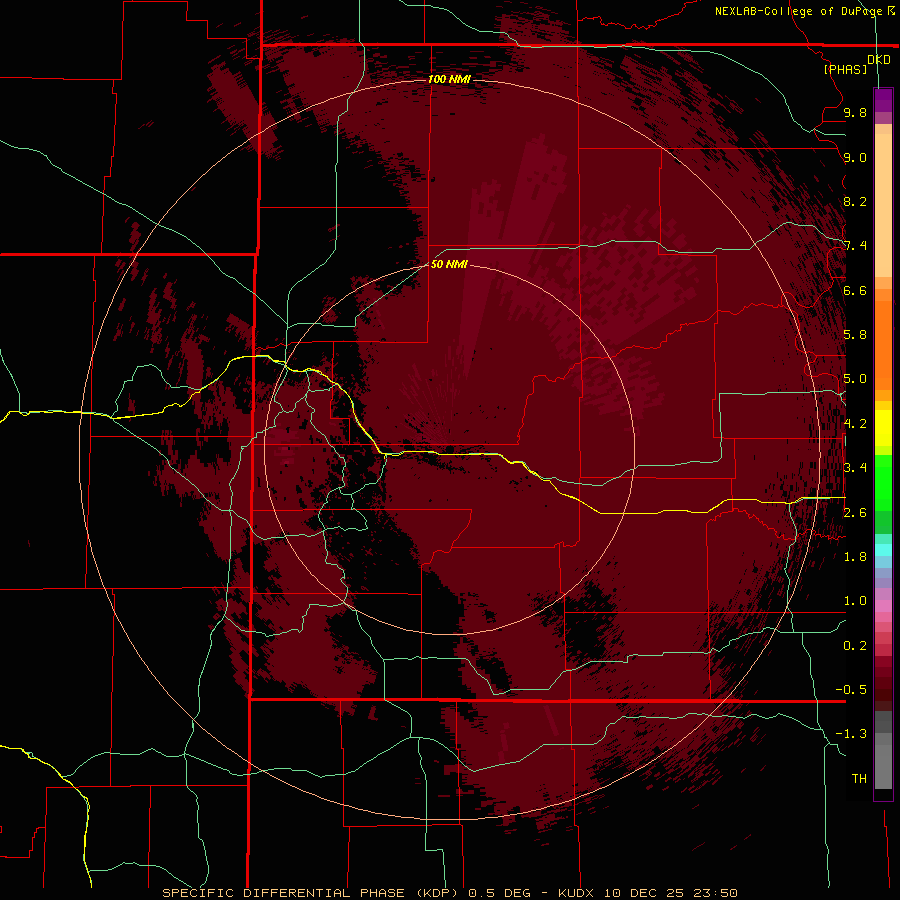Viewport: 900px width, 900px height.
Task: Click the KUDX station identifier in the caption
Action: 577,893
